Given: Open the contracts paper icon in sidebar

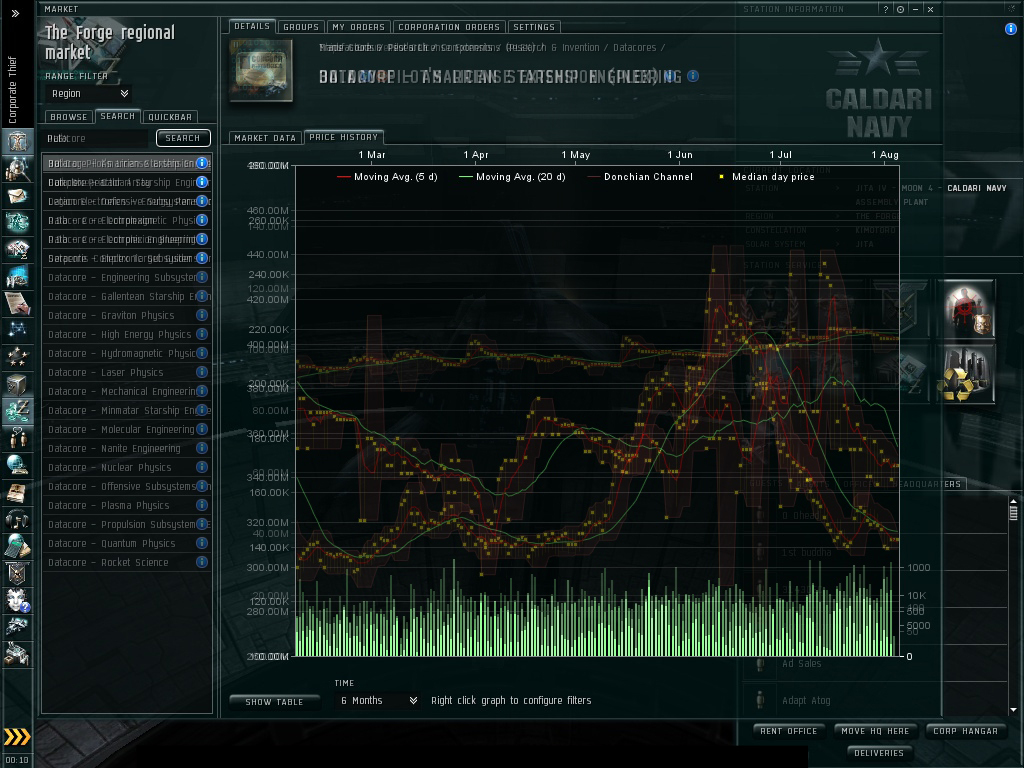Looking at the screenshot, I should coord(17,303).
